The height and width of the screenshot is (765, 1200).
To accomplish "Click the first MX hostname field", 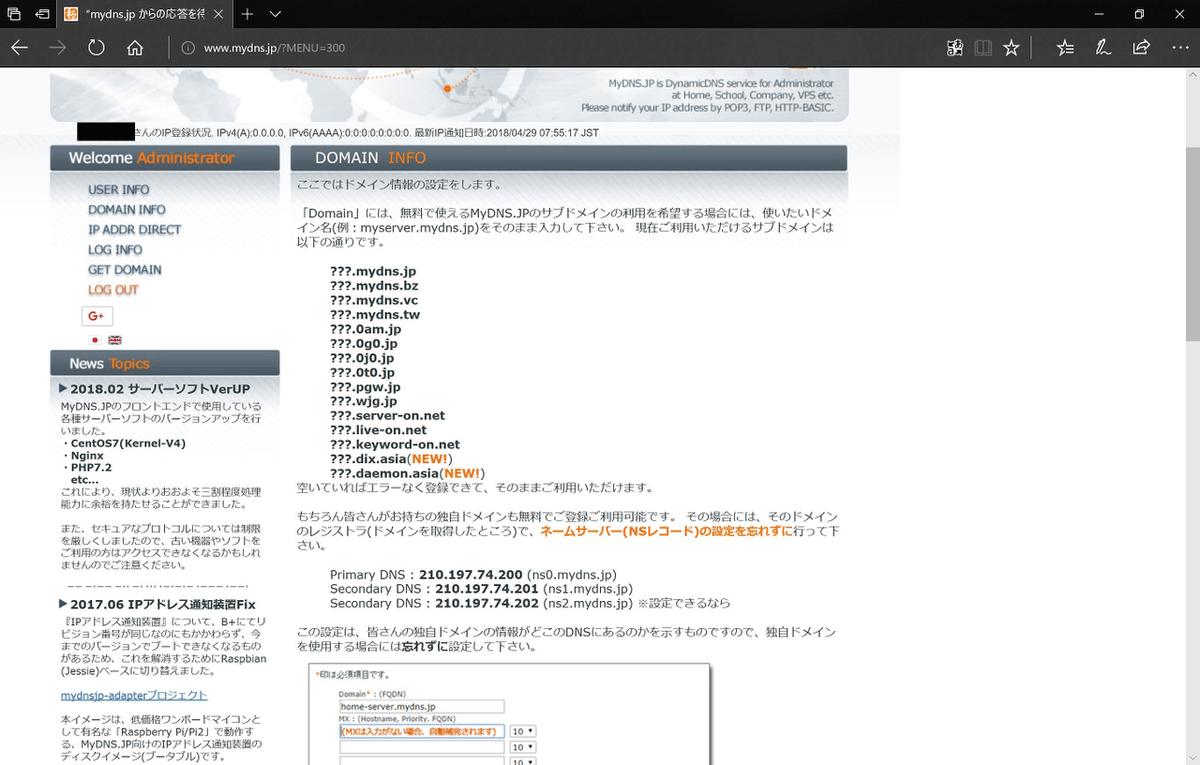I will click(421, 731).
